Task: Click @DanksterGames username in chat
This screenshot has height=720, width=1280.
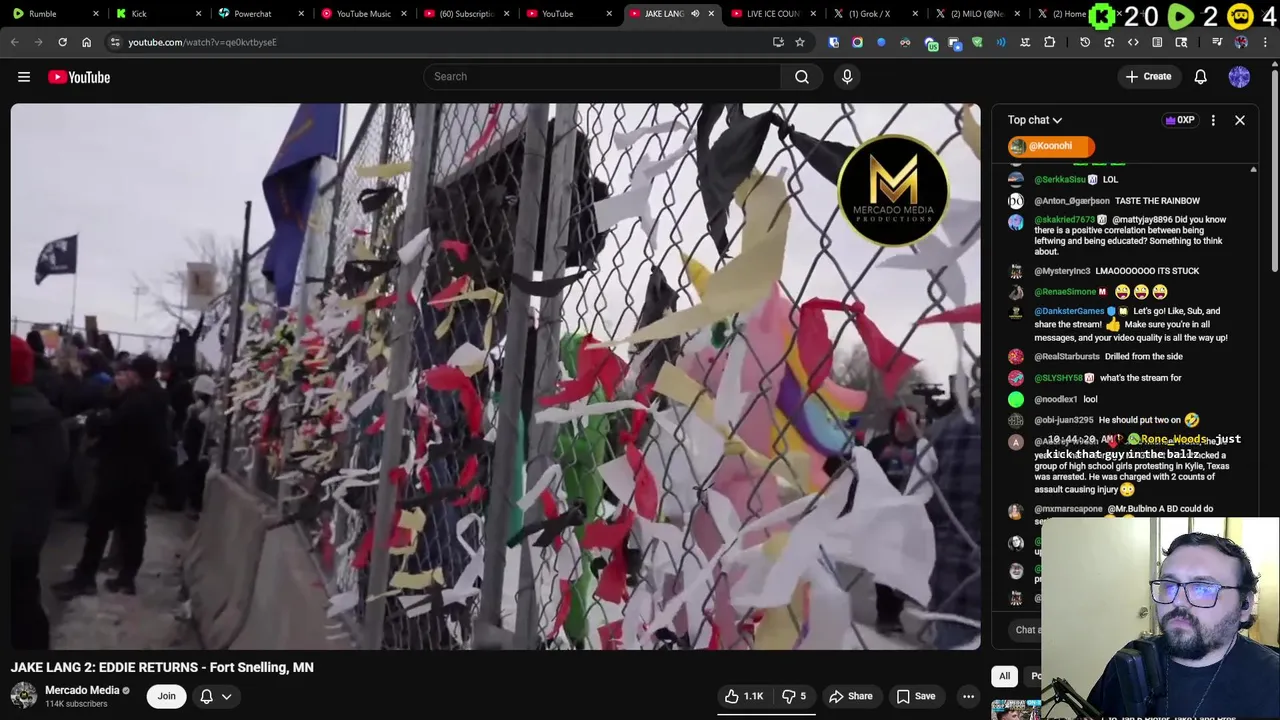Action: (1069, 311)
